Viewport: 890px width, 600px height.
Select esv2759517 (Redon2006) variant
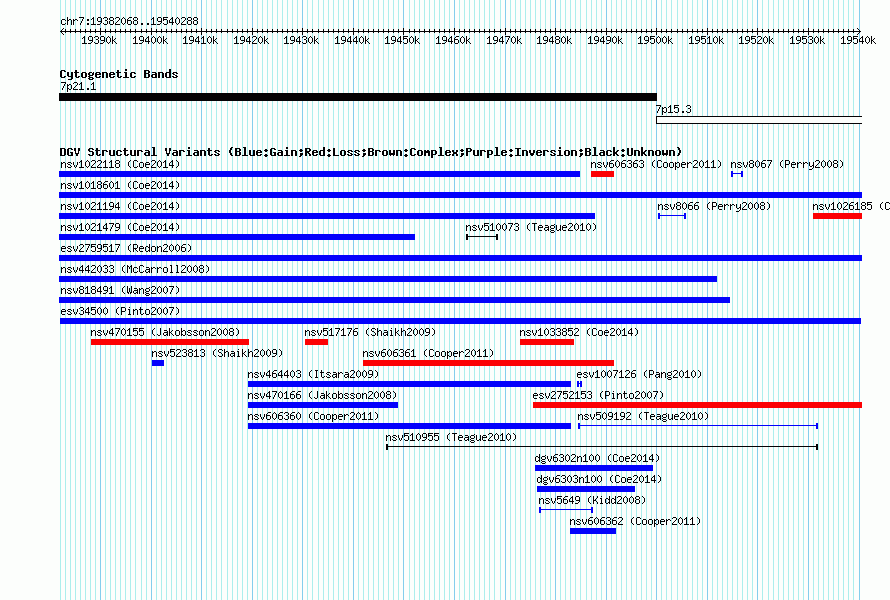click(126, 249)
